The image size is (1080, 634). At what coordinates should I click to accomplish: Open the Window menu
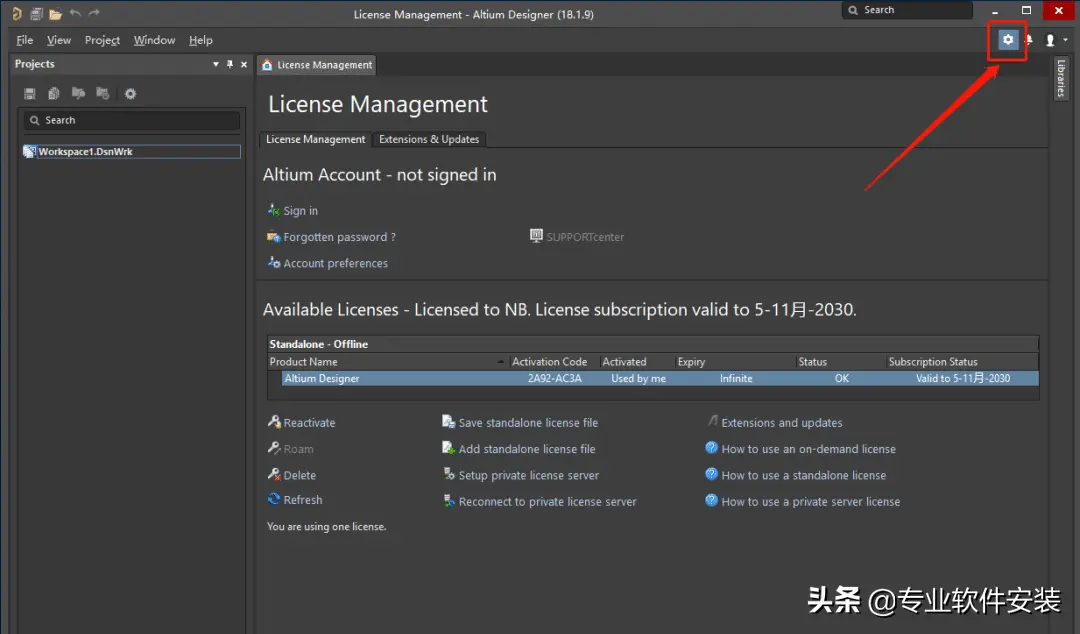tap(154, 40)
